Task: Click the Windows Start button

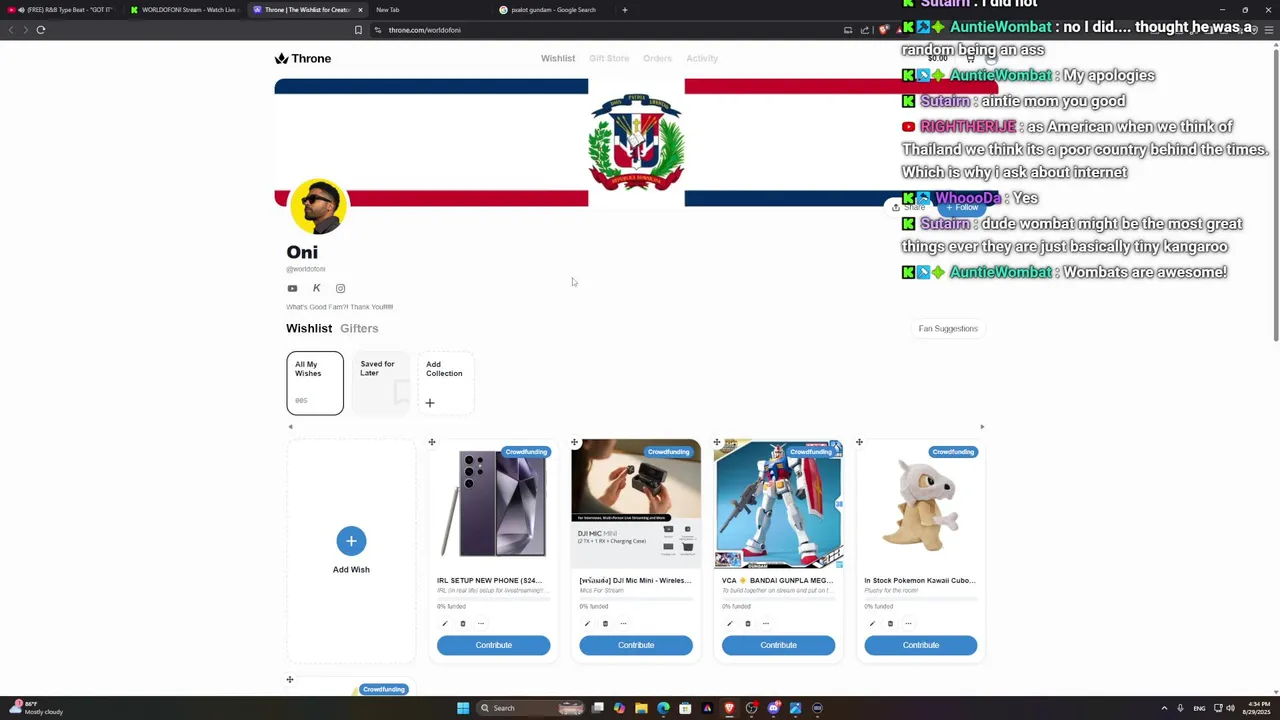Action: coord(463,708)
